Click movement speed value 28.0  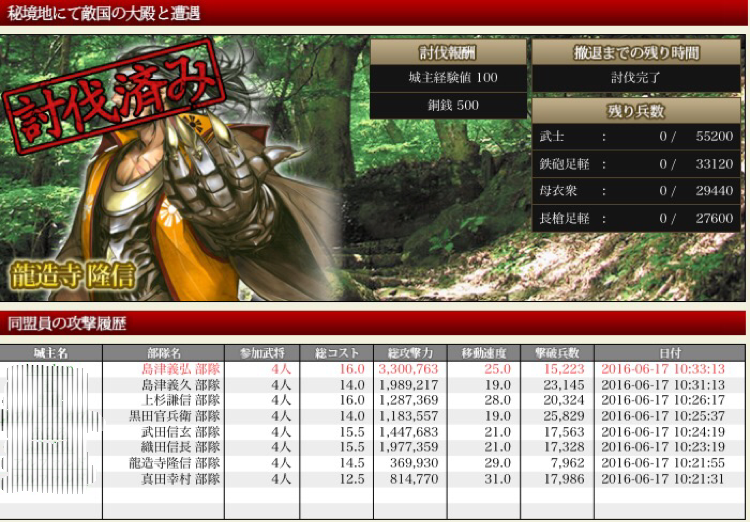(497, 400)
